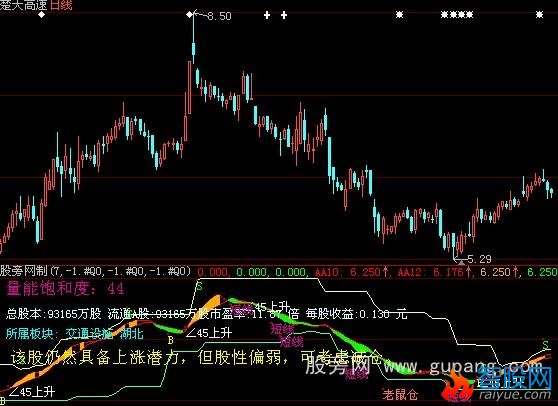The height and width of the screenshot is (406, 558).
Task: Click the green S sell signal at the indicator peak
Action: point(199,286)
